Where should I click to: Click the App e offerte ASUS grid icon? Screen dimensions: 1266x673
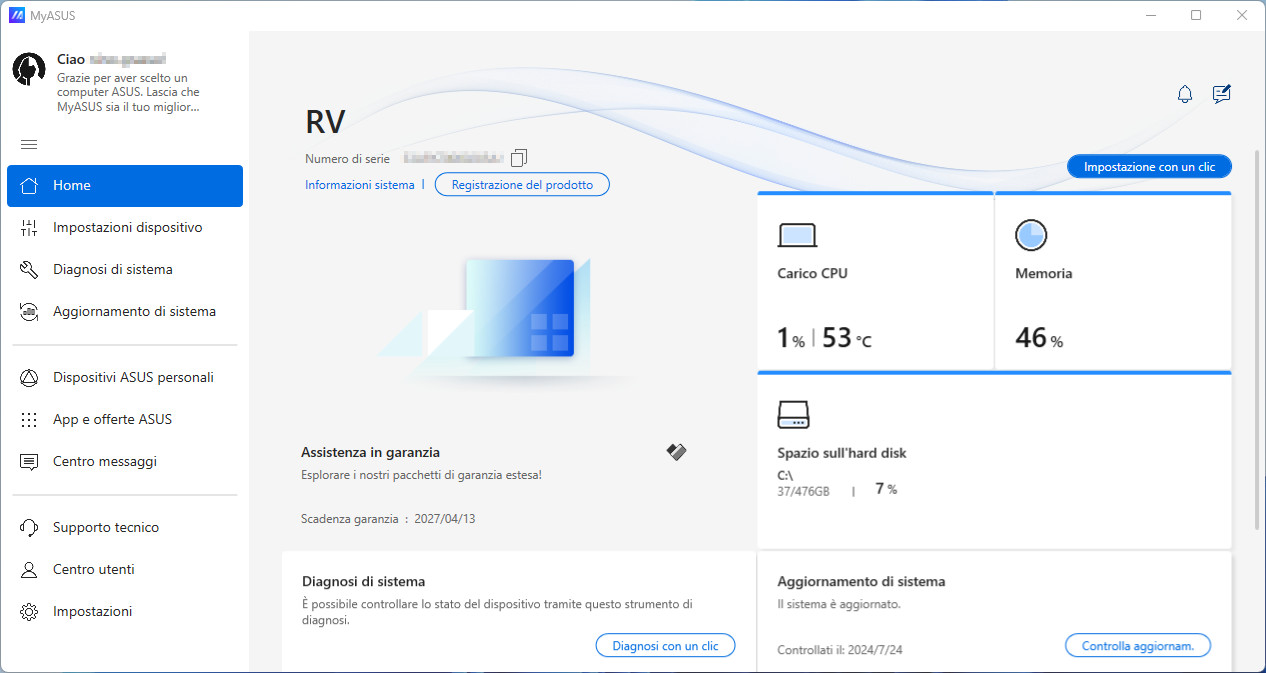pos(29,419)
